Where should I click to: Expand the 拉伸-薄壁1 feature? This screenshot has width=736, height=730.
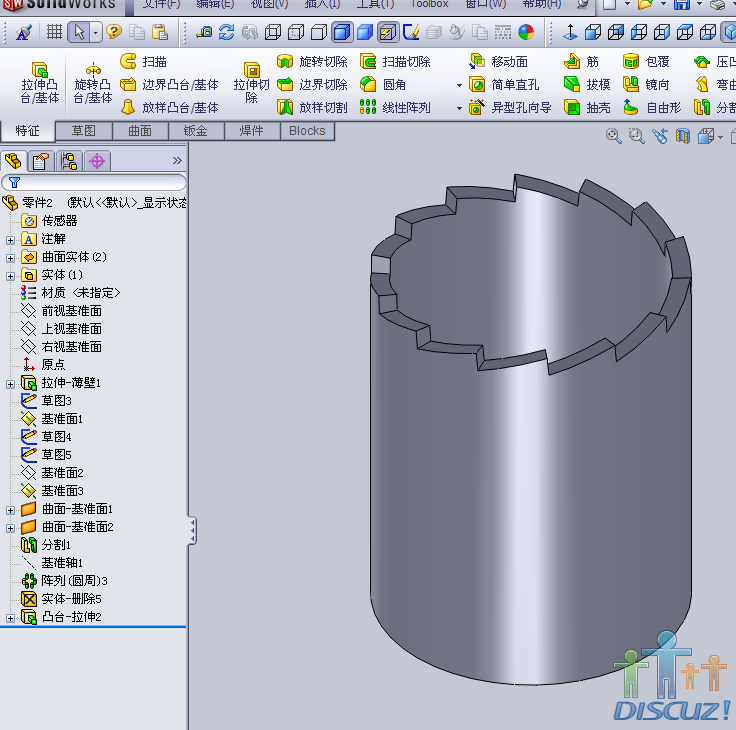click(10, 384)
